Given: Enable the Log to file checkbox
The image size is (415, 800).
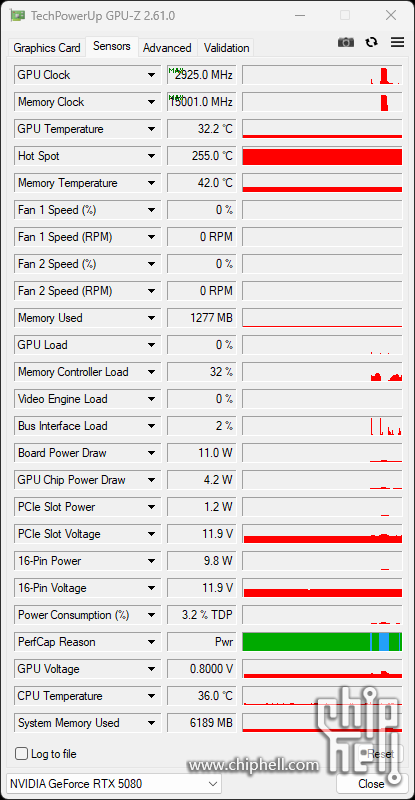Looking at the screenshot, I should coord(21,754).
